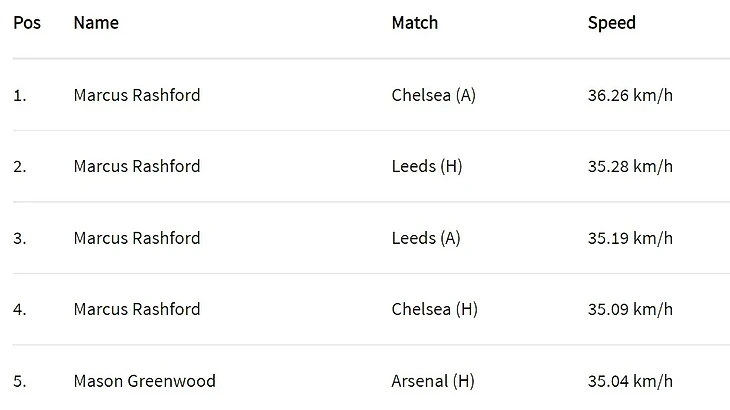
Task: Click the Chelsea (H) match cell
Action: (435, 309)
